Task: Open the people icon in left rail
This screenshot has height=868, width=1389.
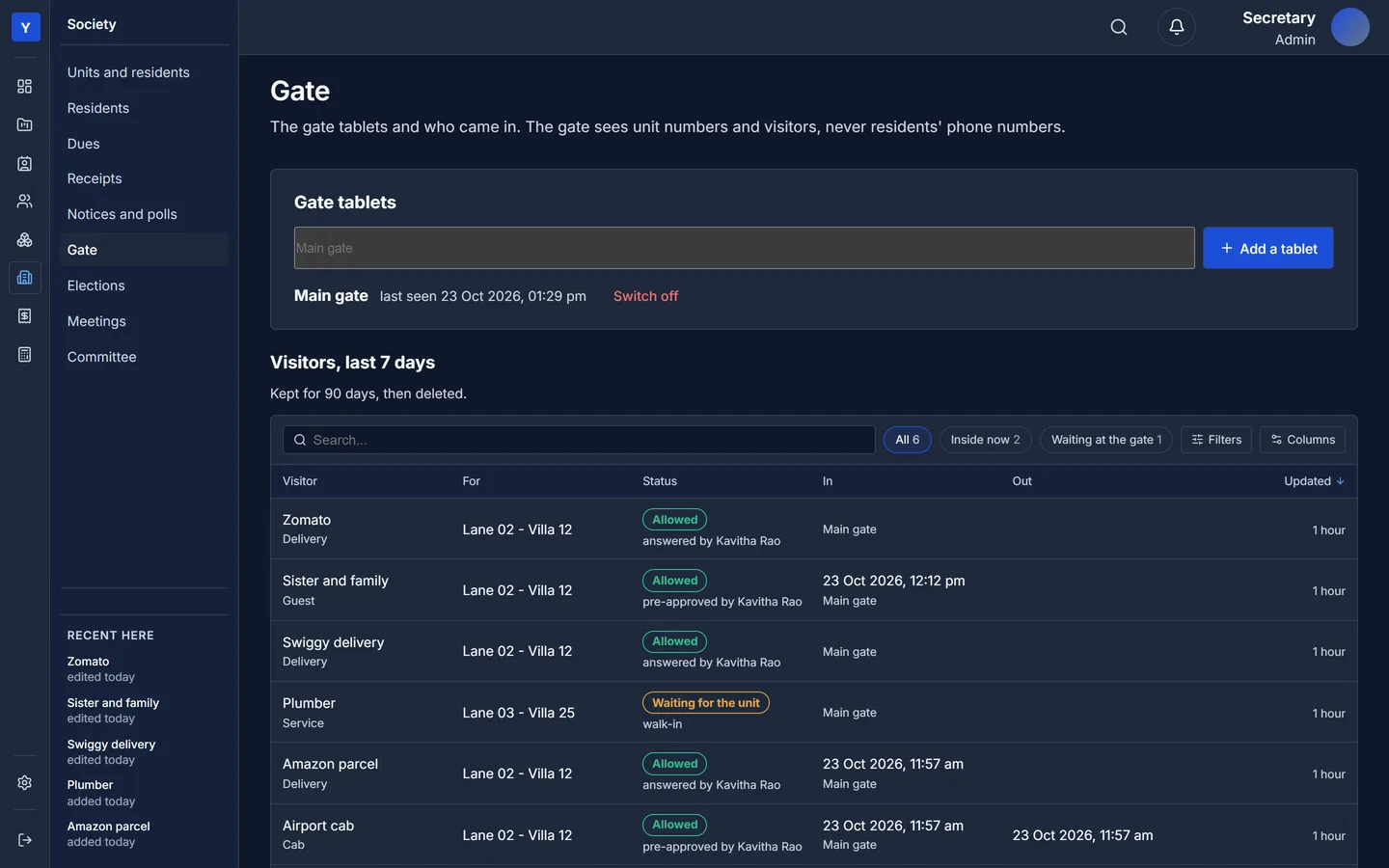Action: click(25, 202)
